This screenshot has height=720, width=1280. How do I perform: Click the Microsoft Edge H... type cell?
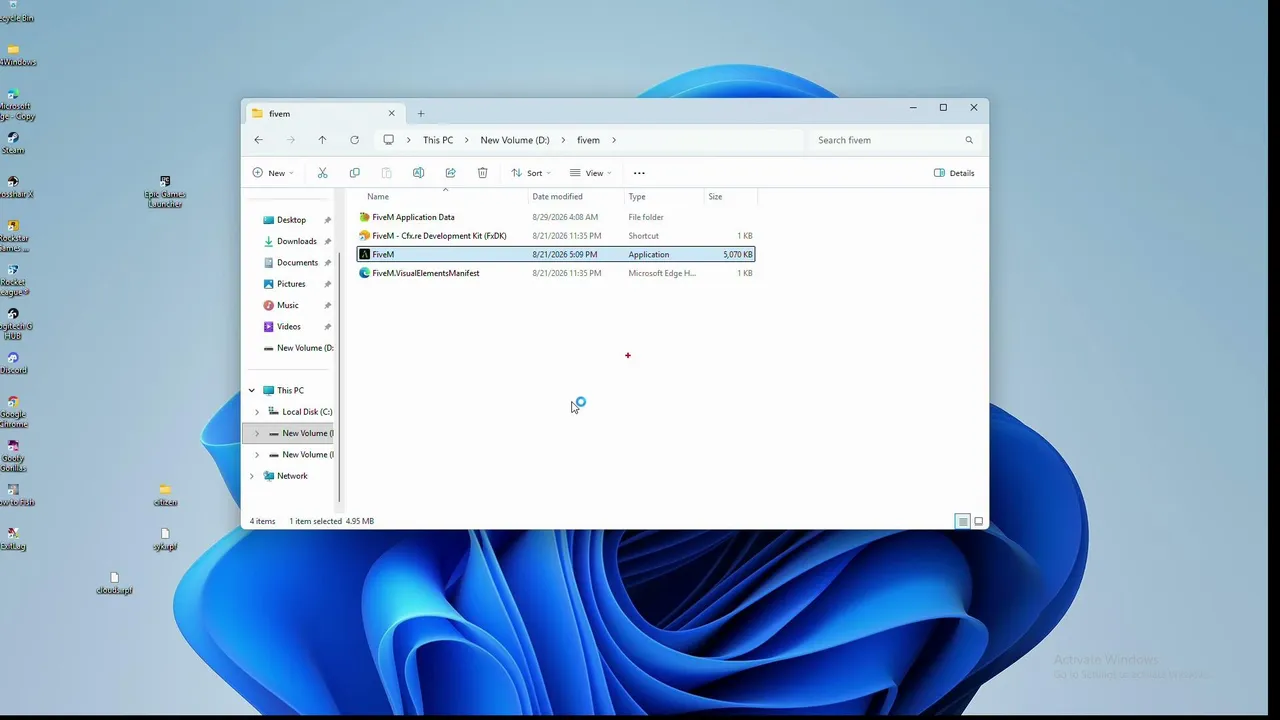coord(662,273)
